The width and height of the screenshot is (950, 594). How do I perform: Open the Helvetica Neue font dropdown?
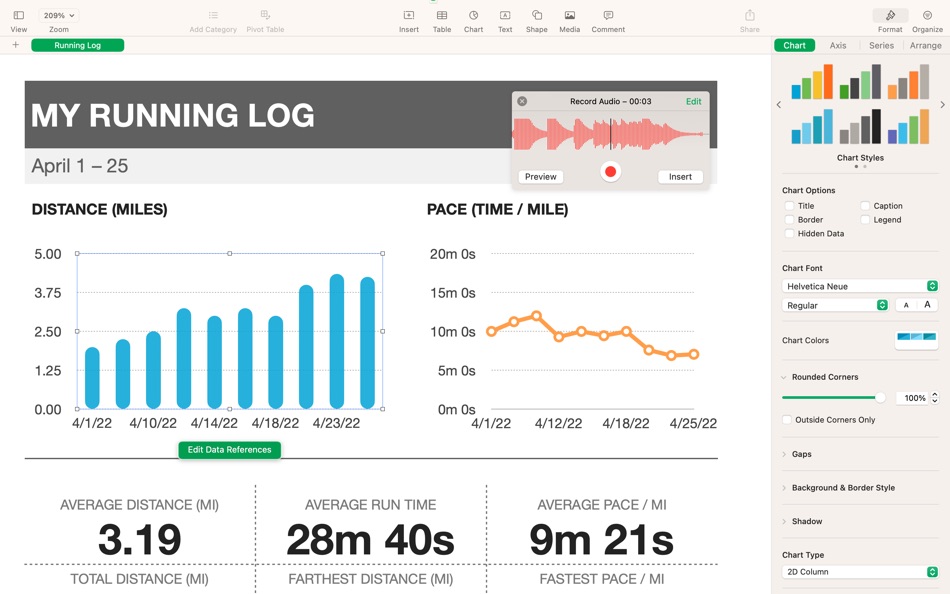(860, 286)
